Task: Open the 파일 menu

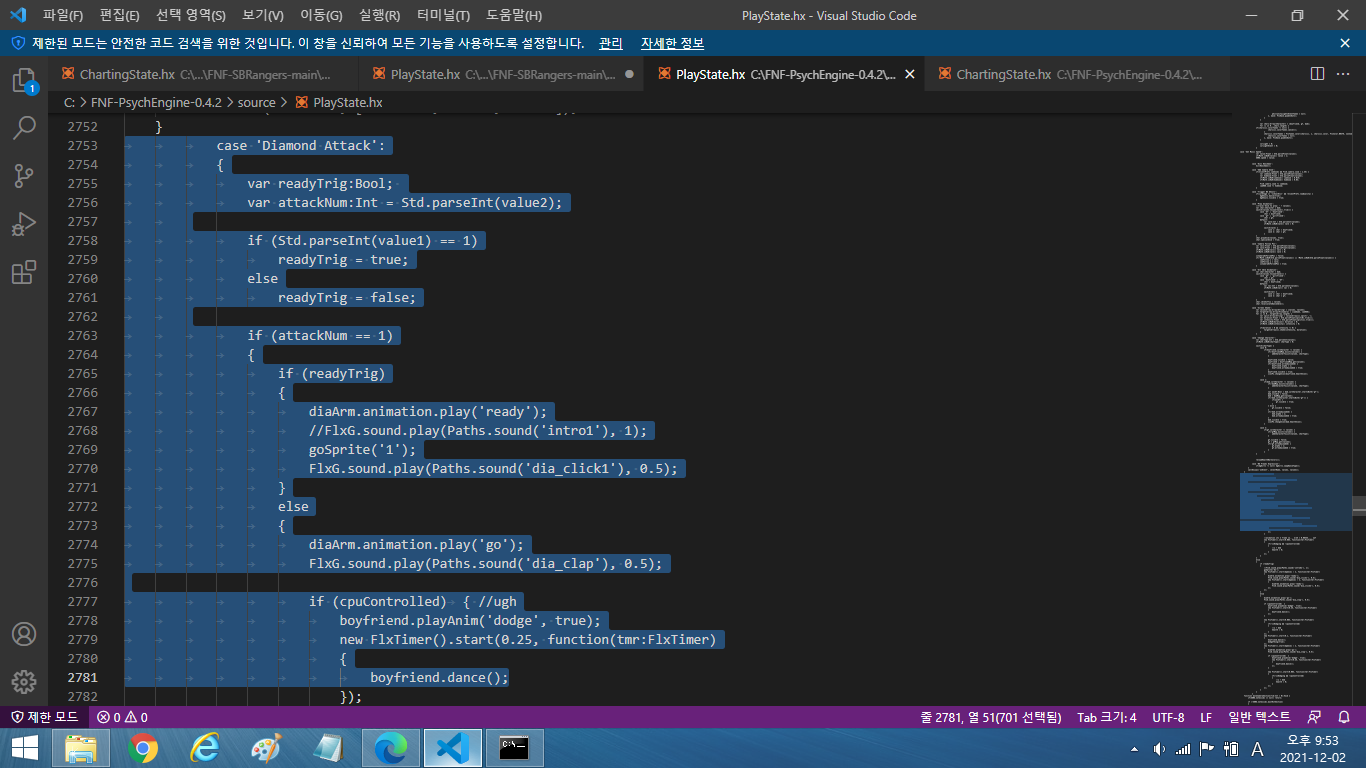Action: point(61,15)
